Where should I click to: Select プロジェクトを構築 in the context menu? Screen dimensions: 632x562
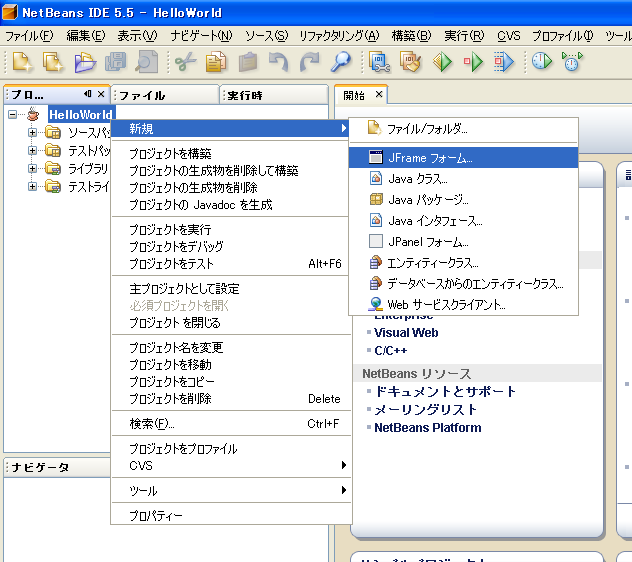[x=170, y=154]
